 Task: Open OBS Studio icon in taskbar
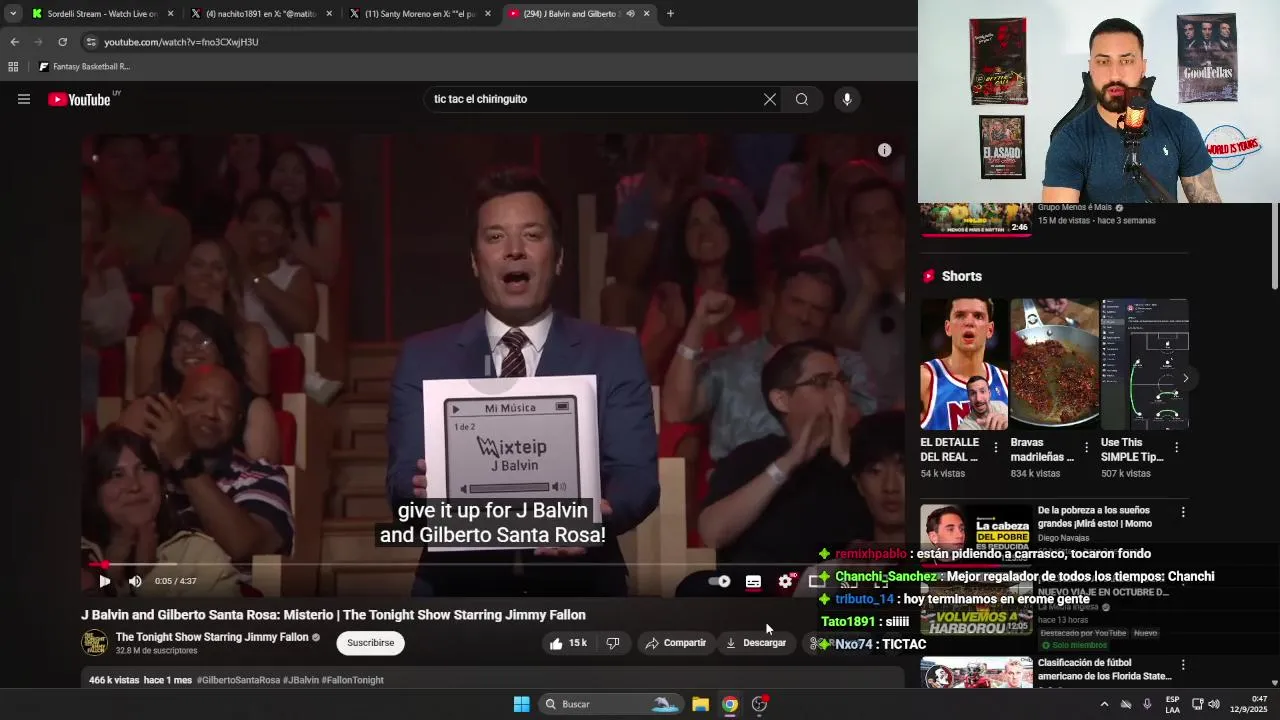tap(760, 704)
